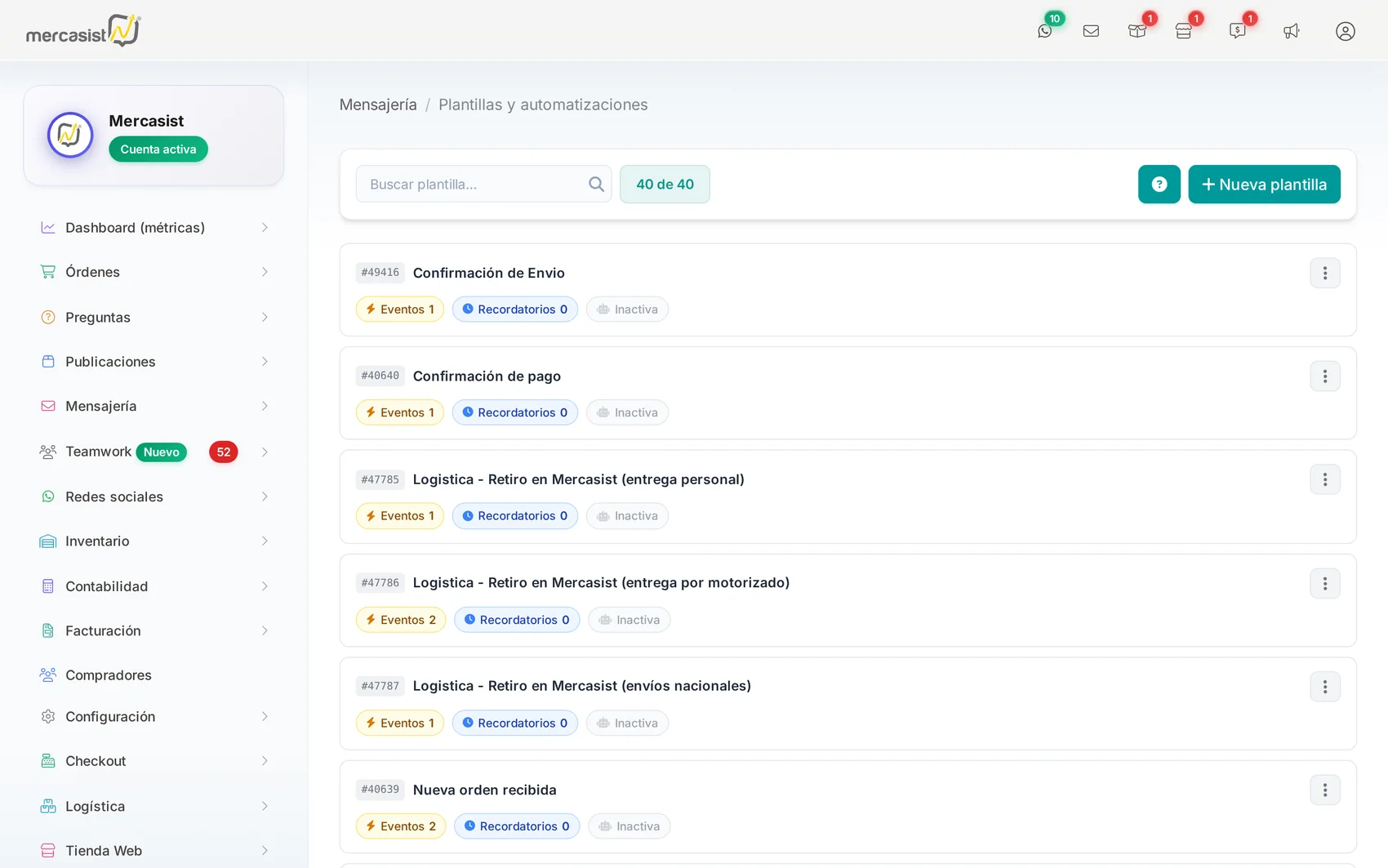Open three-dot menu for Nueva orden recibida
This screenshot has height=868, width=1388.
coord(1324,790)
